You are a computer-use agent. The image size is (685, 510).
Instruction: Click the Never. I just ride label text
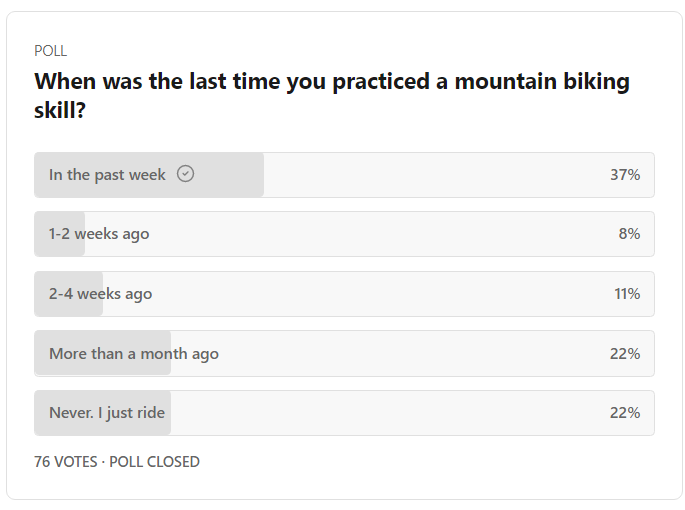click(x=107, y=413)
